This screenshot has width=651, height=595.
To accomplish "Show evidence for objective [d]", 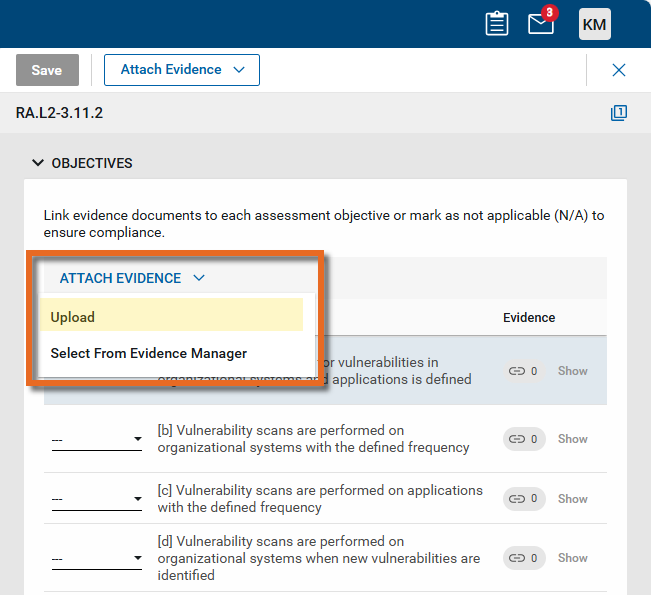I will (x=573, y=558).
